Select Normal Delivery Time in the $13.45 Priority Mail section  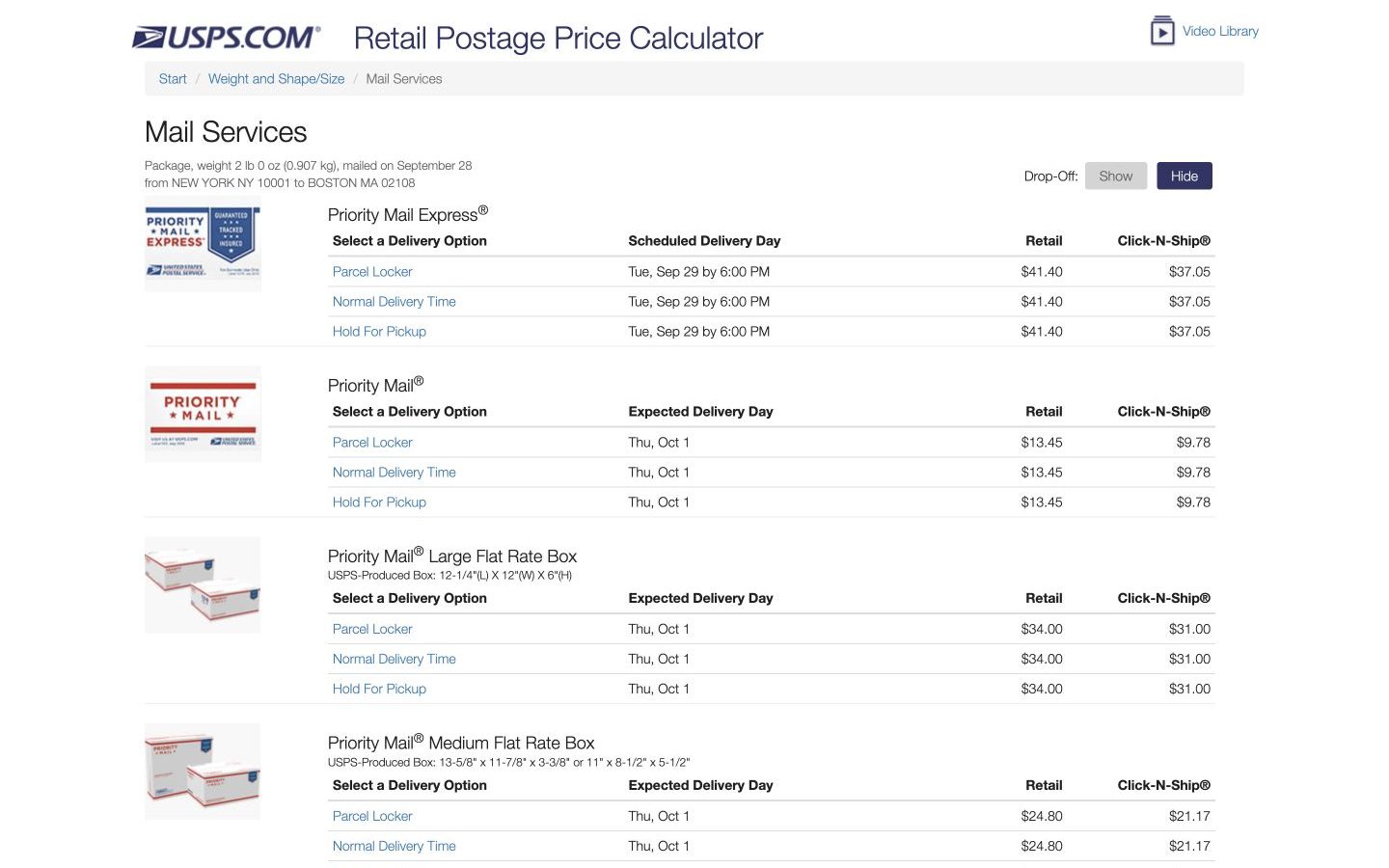395,473
